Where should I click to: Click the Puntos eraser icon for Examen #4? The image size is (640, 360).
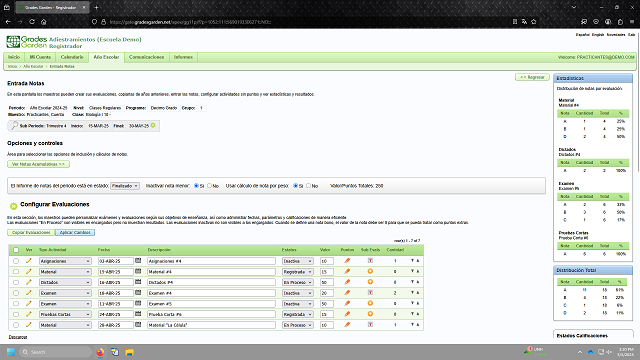click(x=347, y=293)
